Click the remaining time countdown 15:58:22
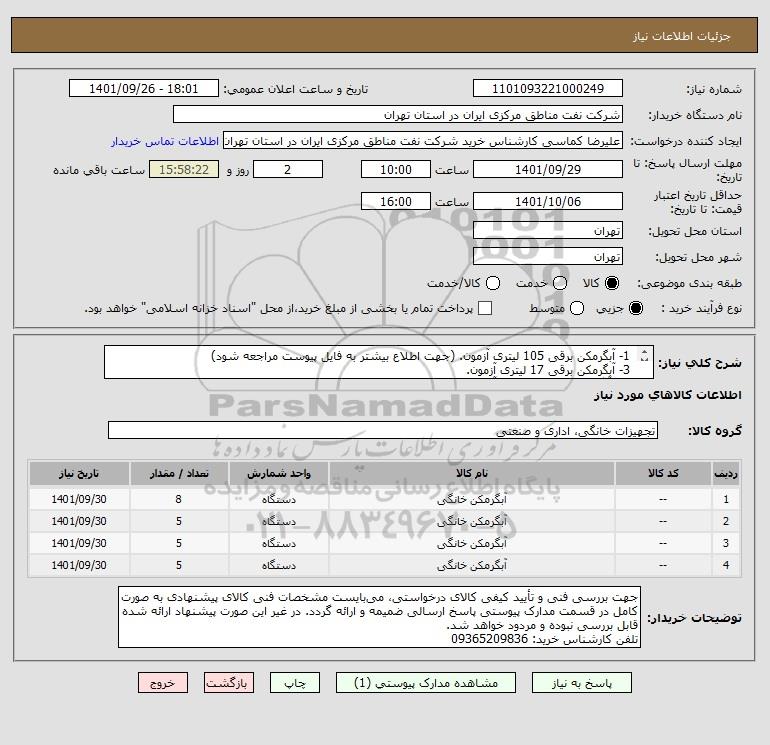Screen dimensions: 770x745 tap(184, 169)
